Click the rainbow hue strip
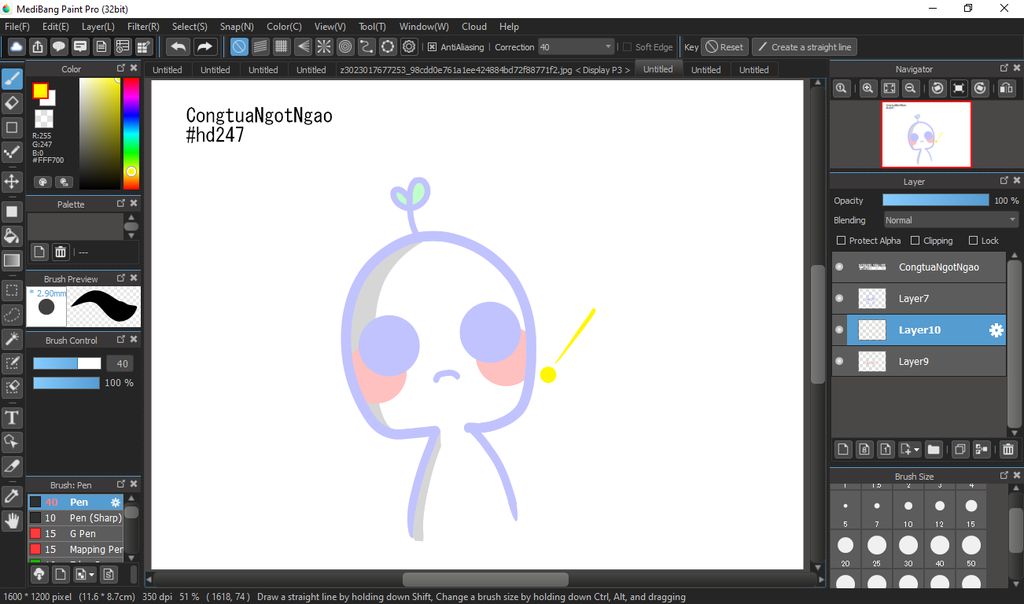 (x=131, y=133)
